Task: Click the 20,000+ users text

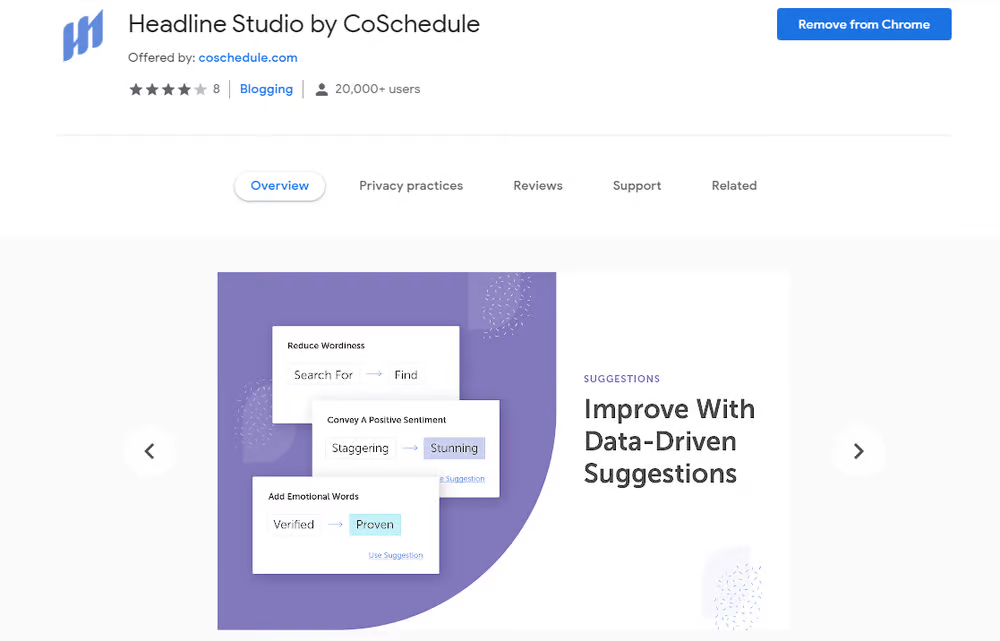Action: click(x=378, y=89)
